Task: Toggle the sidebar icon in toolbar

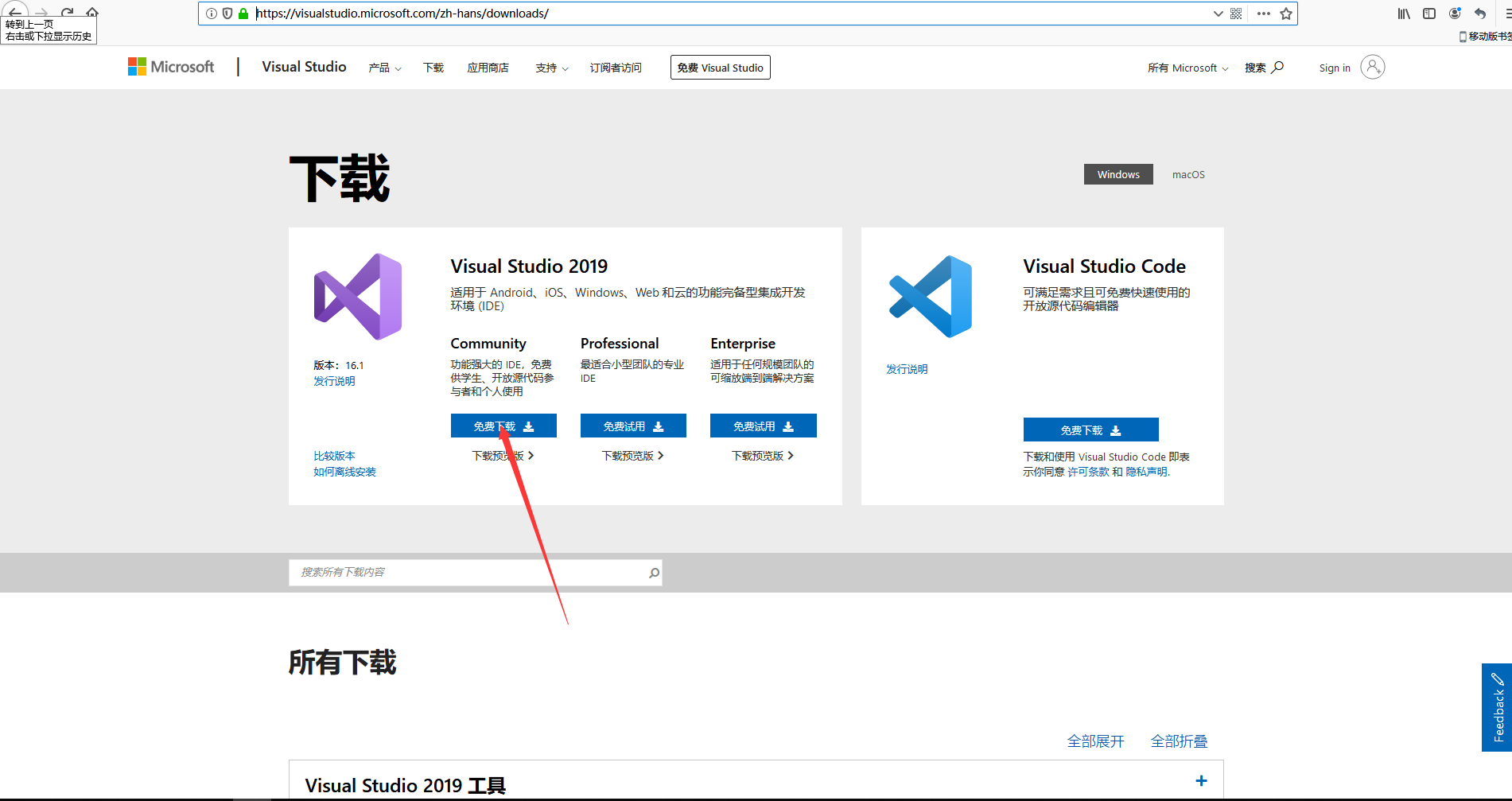Action: click(1429, 14)
